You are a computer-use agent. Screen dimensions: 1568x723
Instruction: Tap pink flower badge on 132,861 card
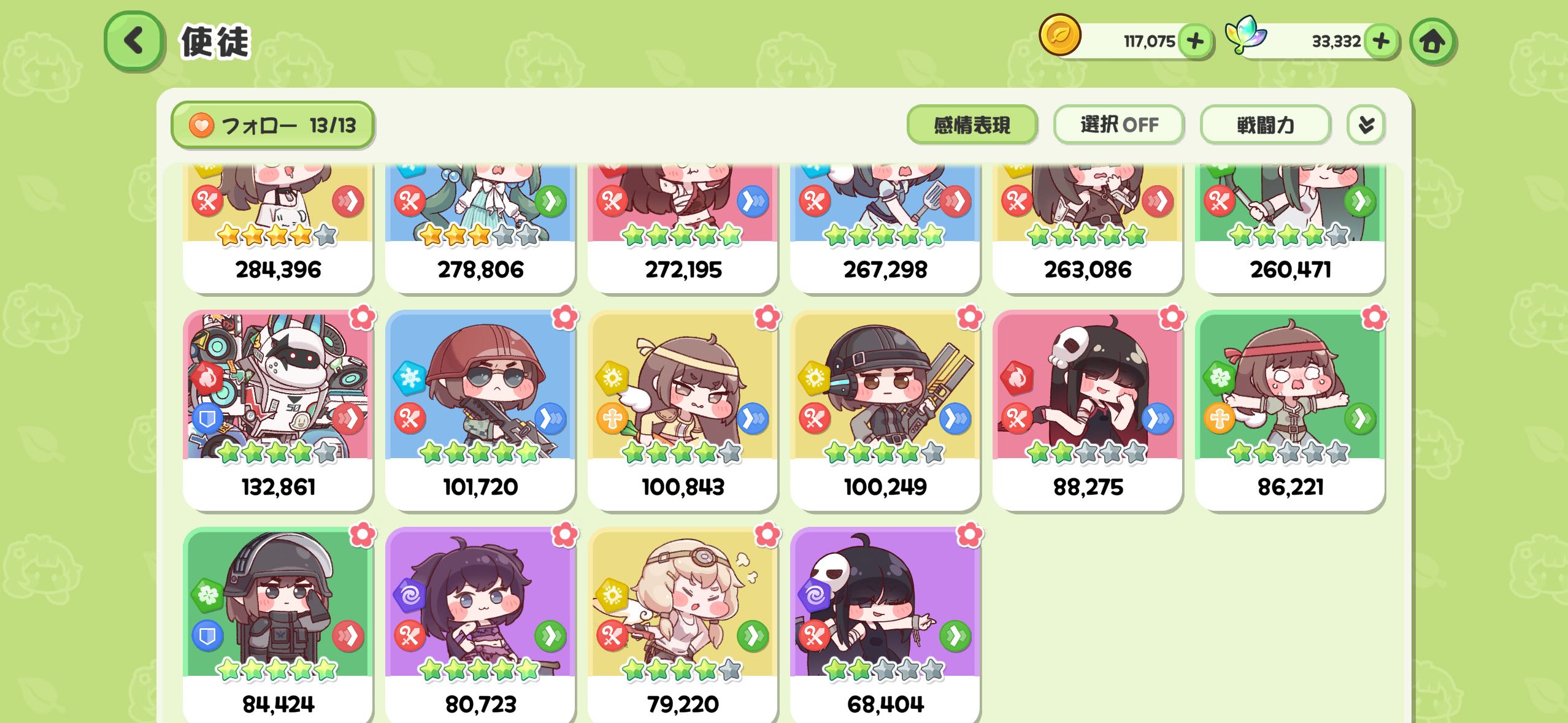[x=362, y=318]
